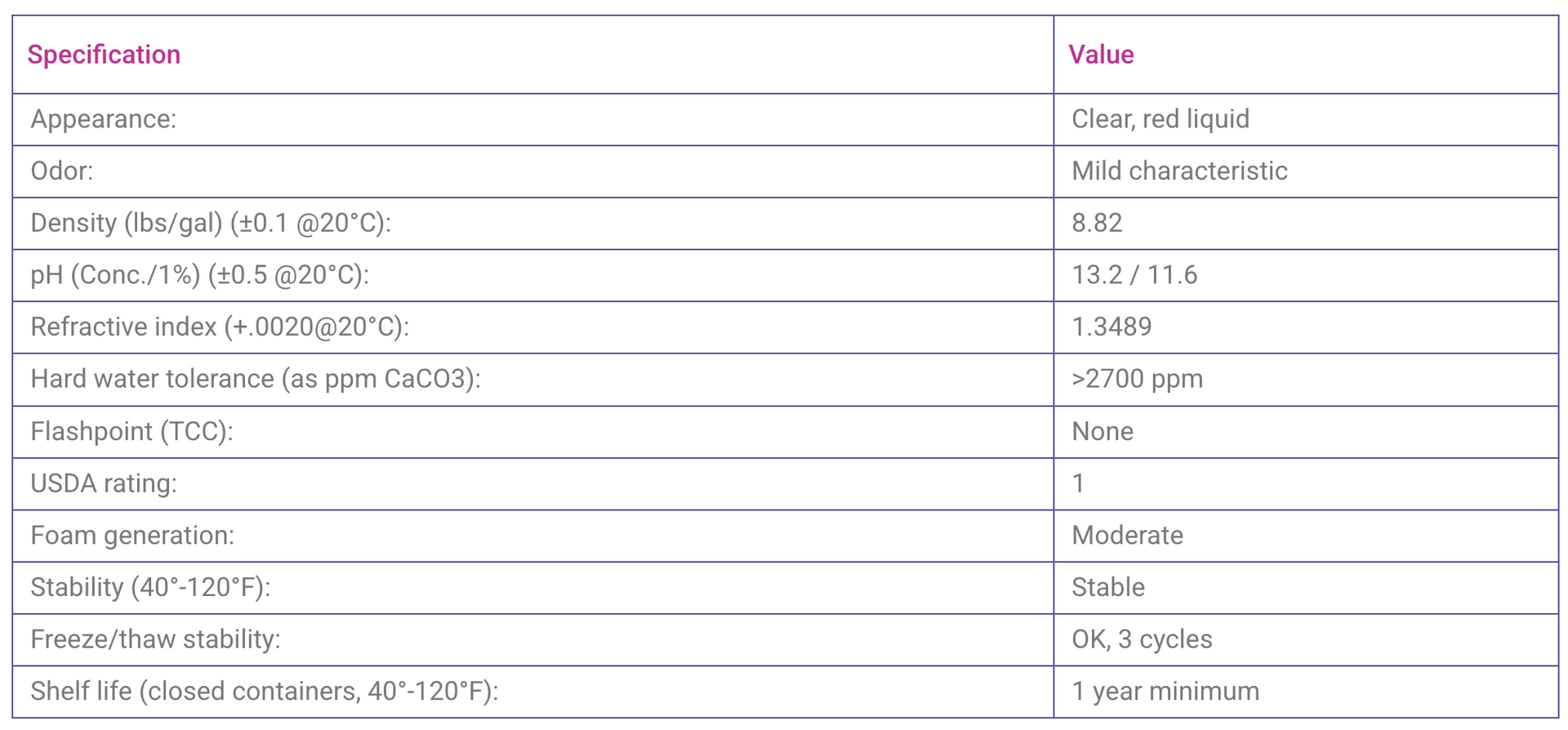The height and width of the screenshot is (730, 1568).
Task: Click the 'Mild characteristic' value cell
Action: coord(1179,171)
